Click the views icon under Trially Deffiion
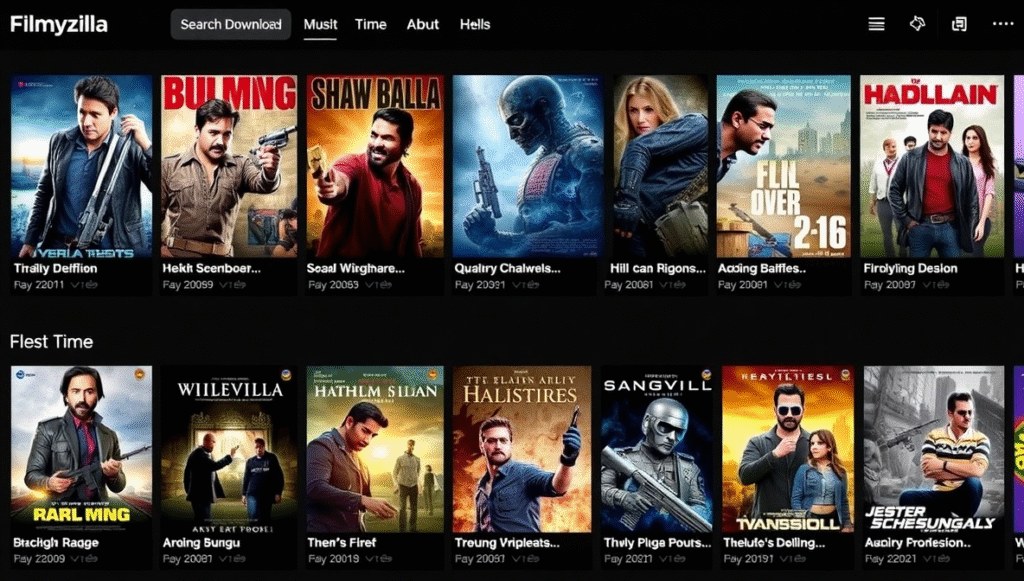Viewport: 1024px width, 581px height. (84, 285)
